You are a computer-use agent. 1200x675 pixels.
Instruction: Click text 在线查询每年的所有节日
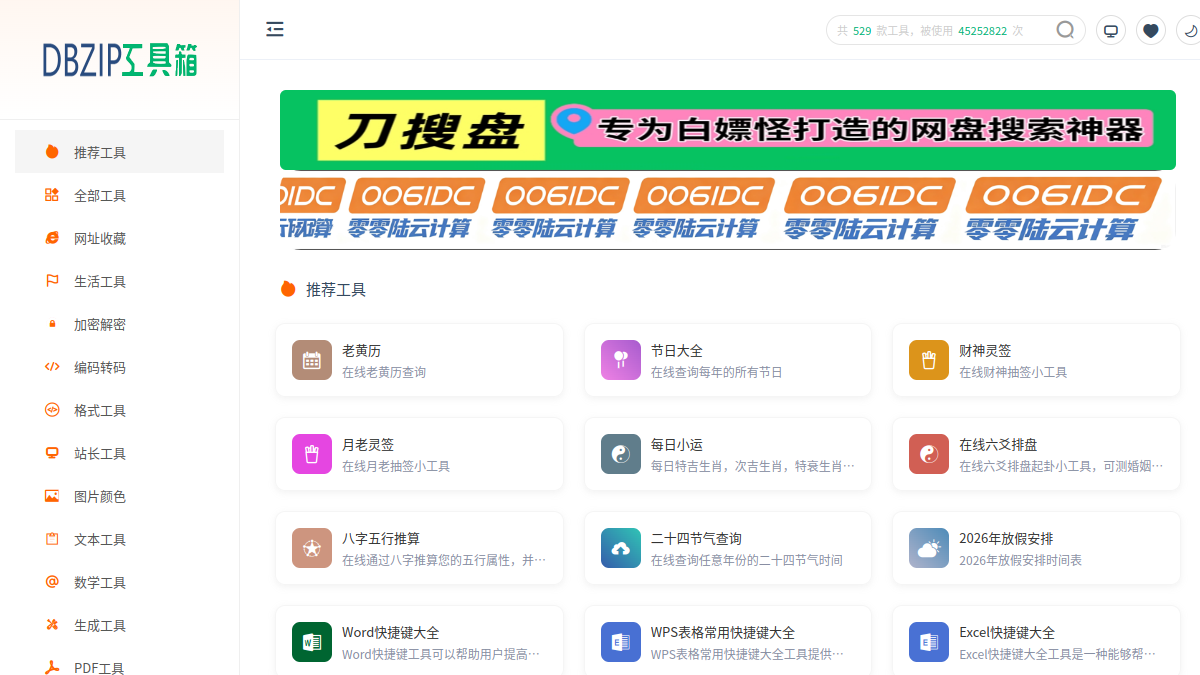(717, 372)
